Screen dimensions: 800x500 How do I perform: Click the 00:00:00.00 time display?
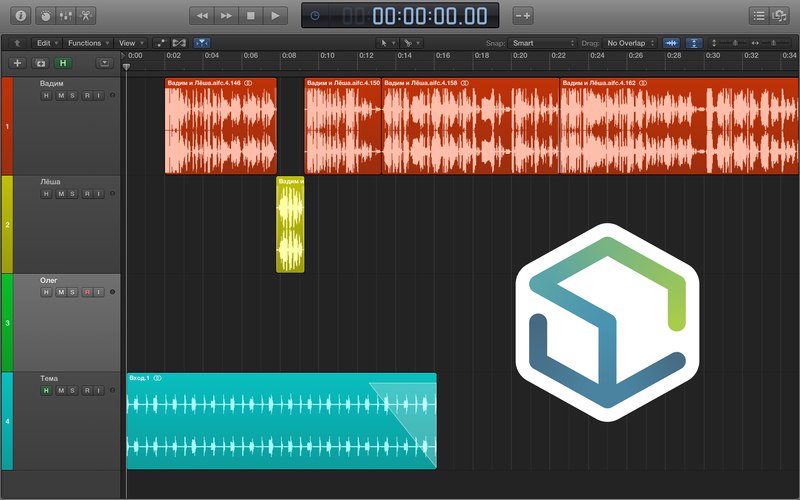pos(430,16)
